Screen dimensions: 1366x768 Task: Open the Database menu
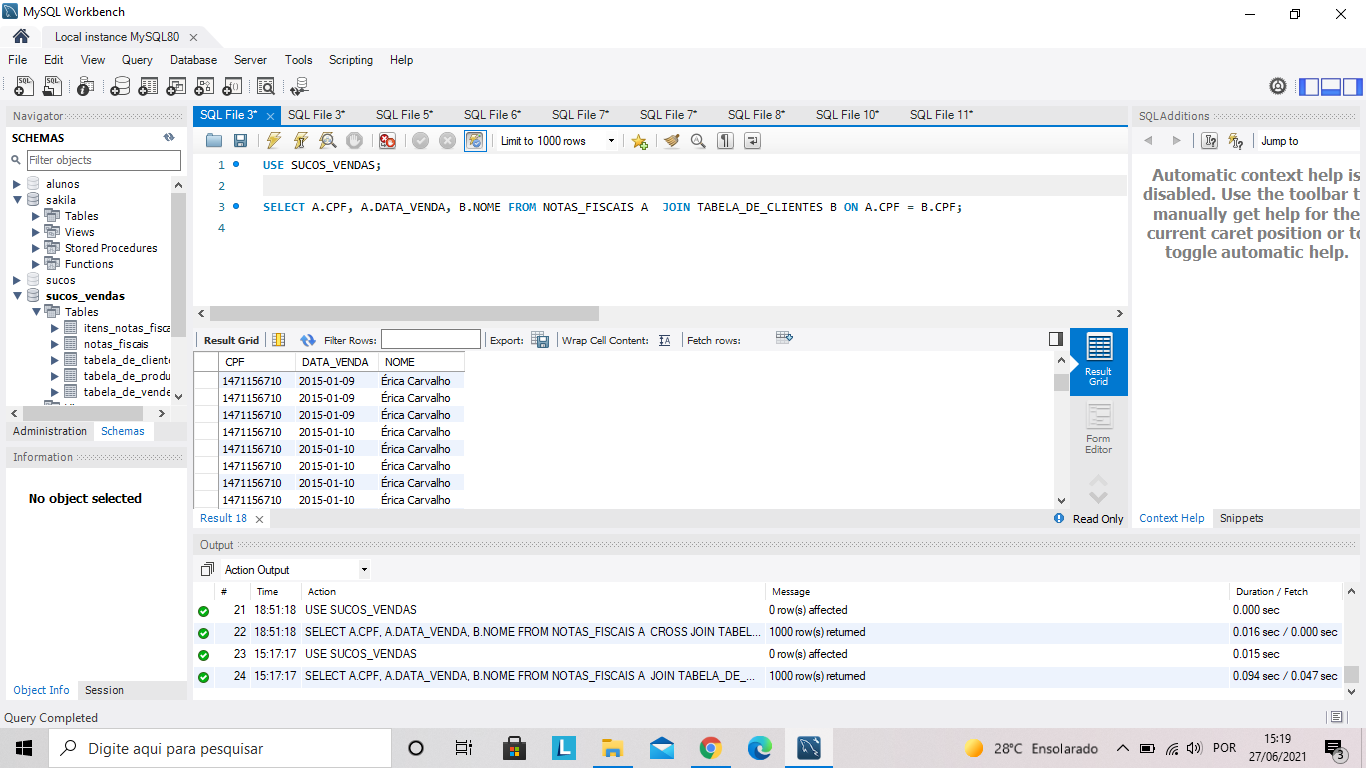[x=193, y=60]
